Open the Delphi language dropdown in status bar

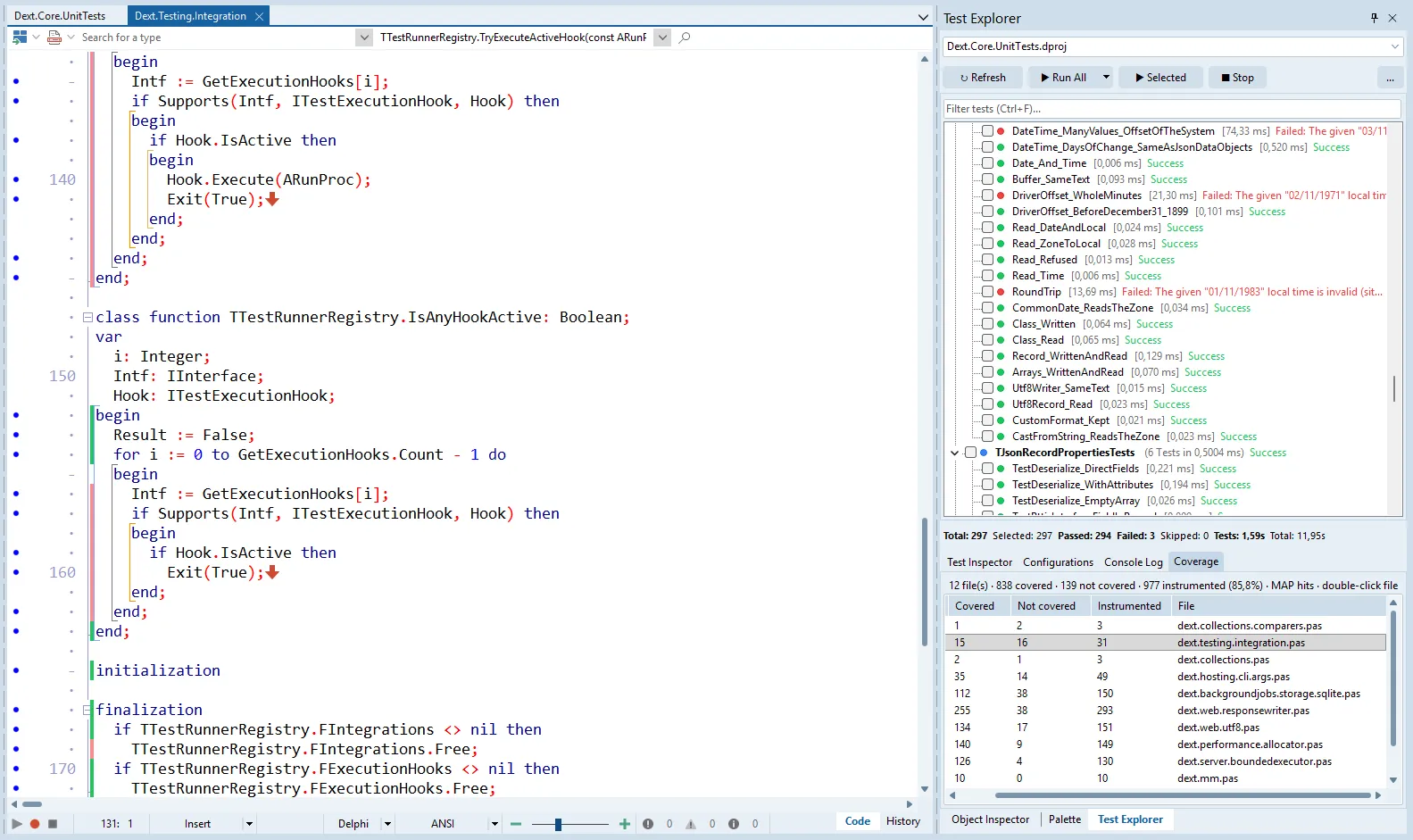pos(387,824)
